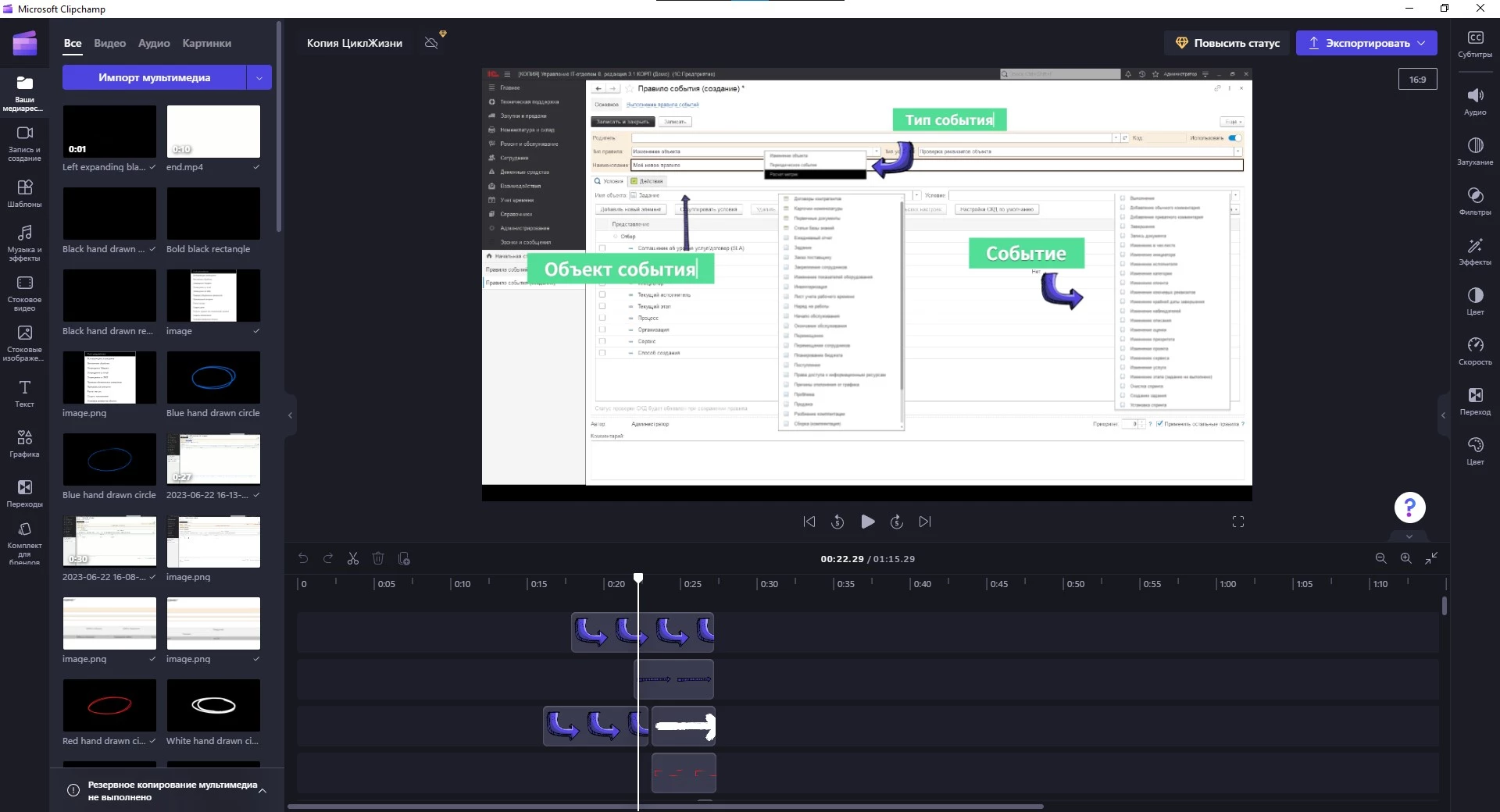Click the Экспортировать button
Viewport: 1500px width, 812px height.
click(x=1366, y=43)
